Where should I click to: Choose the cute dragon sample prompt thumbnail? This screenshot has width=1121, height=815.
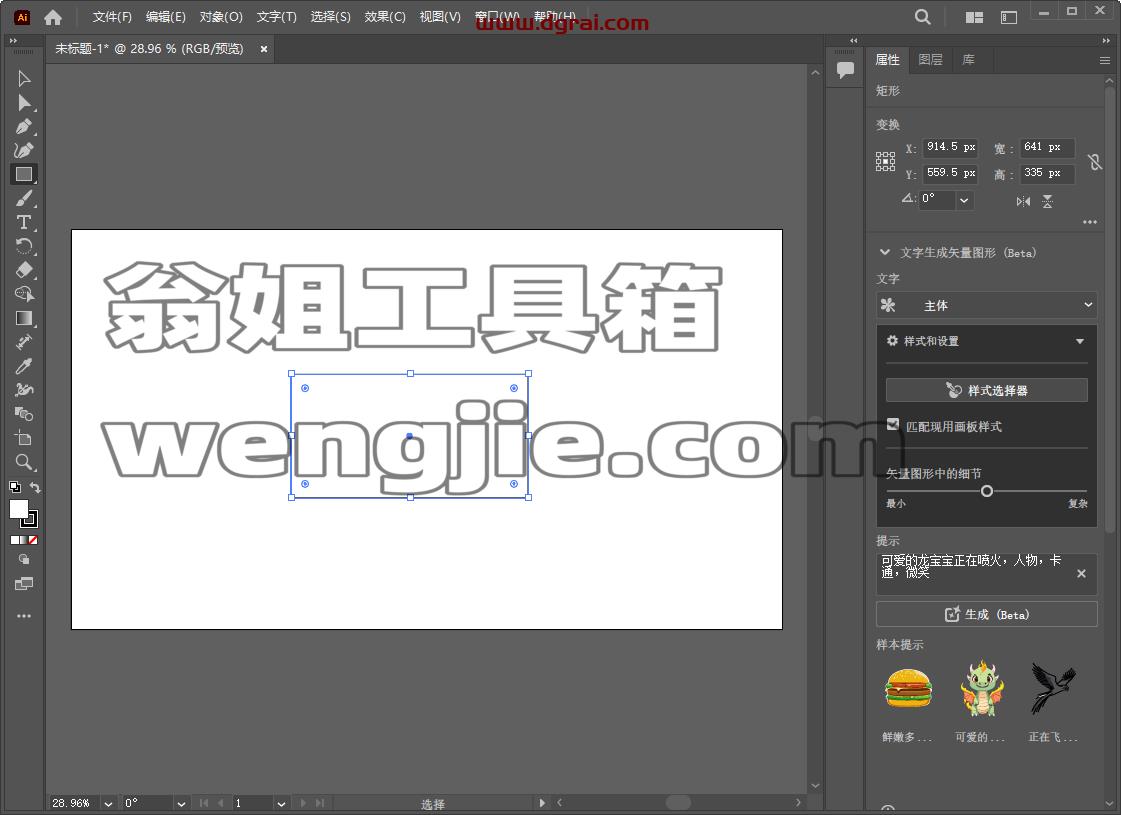(x=982, y=688)
